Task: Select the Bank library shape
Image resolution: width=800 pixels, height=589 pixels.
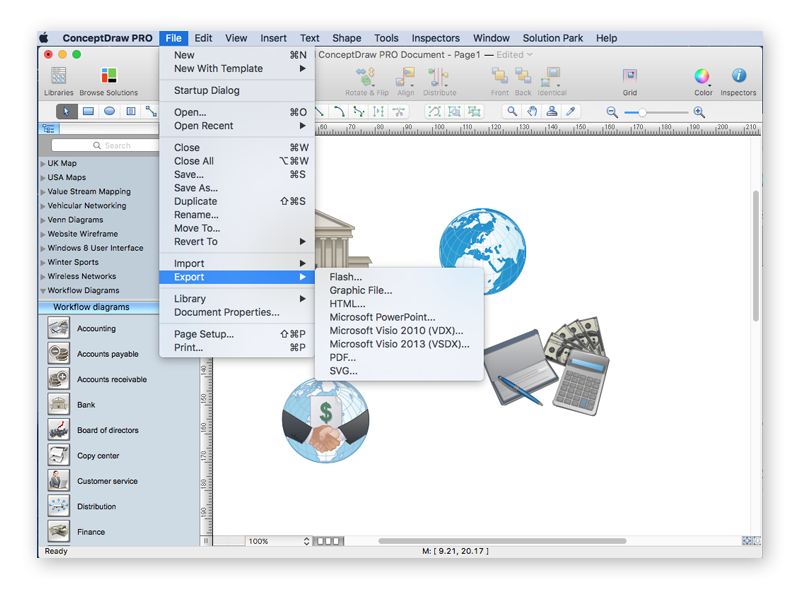Action: click(59, 405)
